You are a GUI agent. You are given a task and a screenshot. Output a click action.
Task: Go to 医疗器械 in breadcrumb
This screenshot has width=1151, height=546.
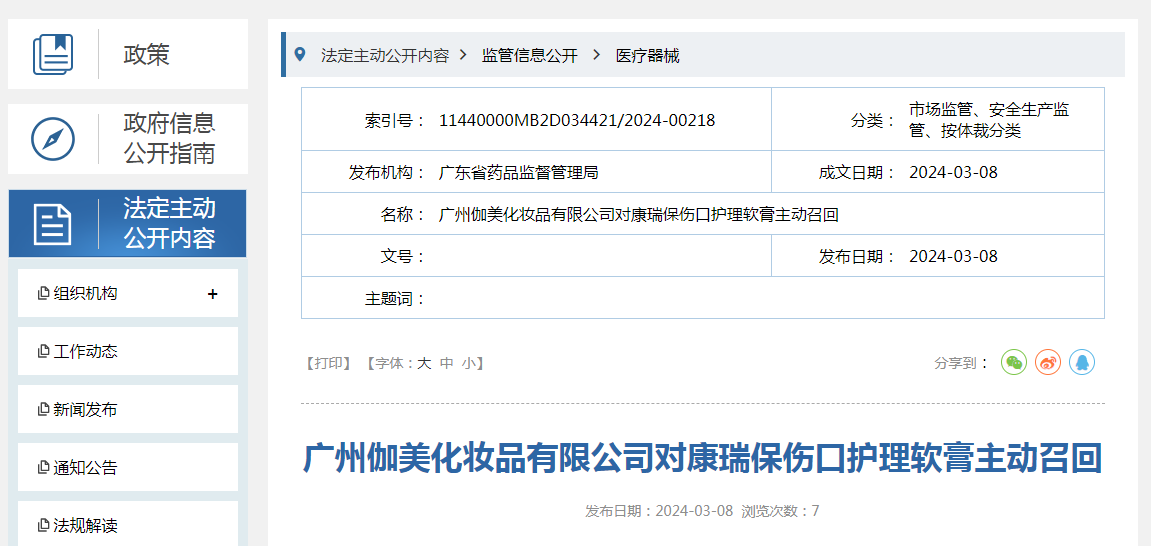(x=647, y=56)
